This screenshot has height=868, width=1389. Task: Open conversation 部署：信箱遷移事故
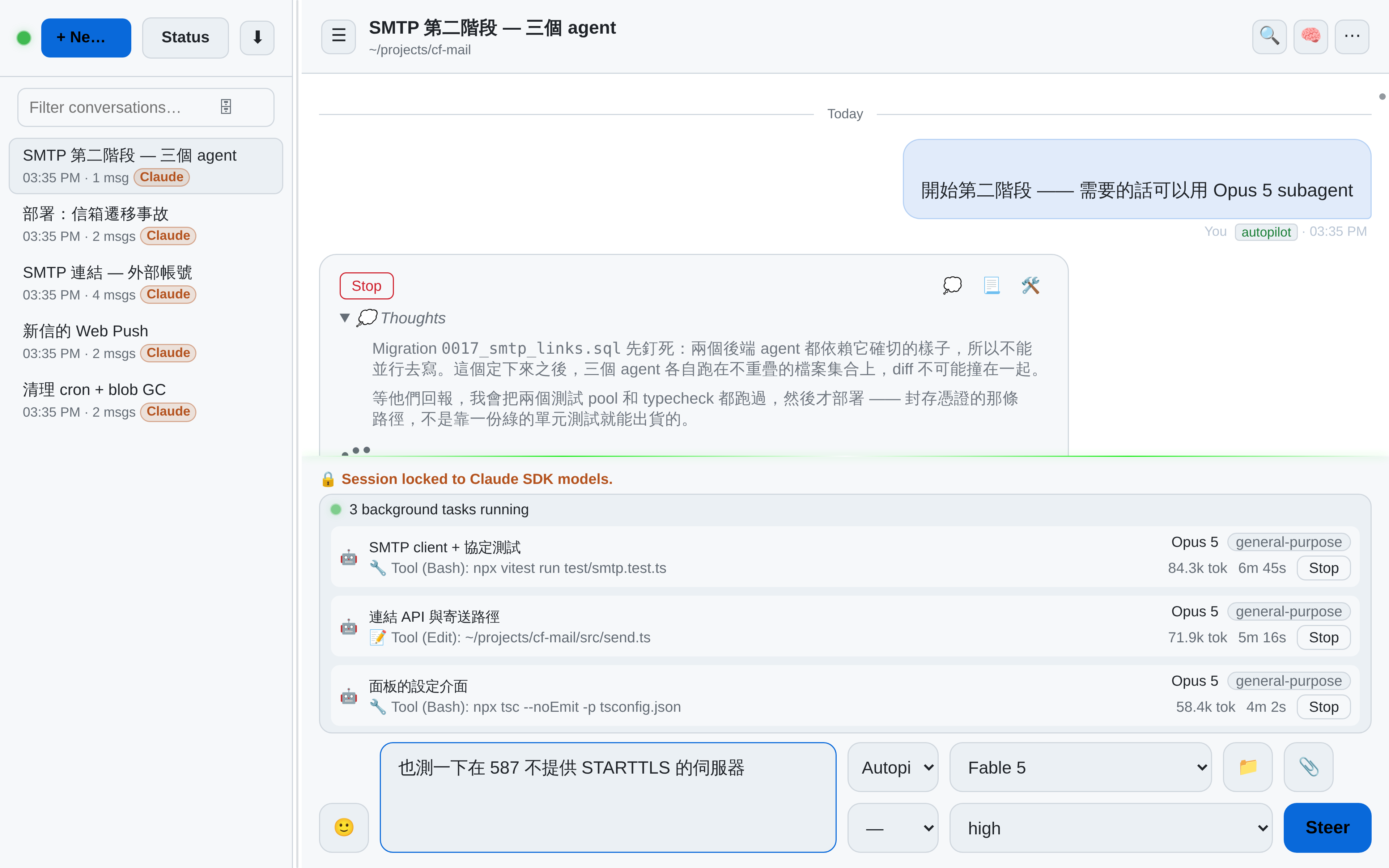[x=146, y=225]
